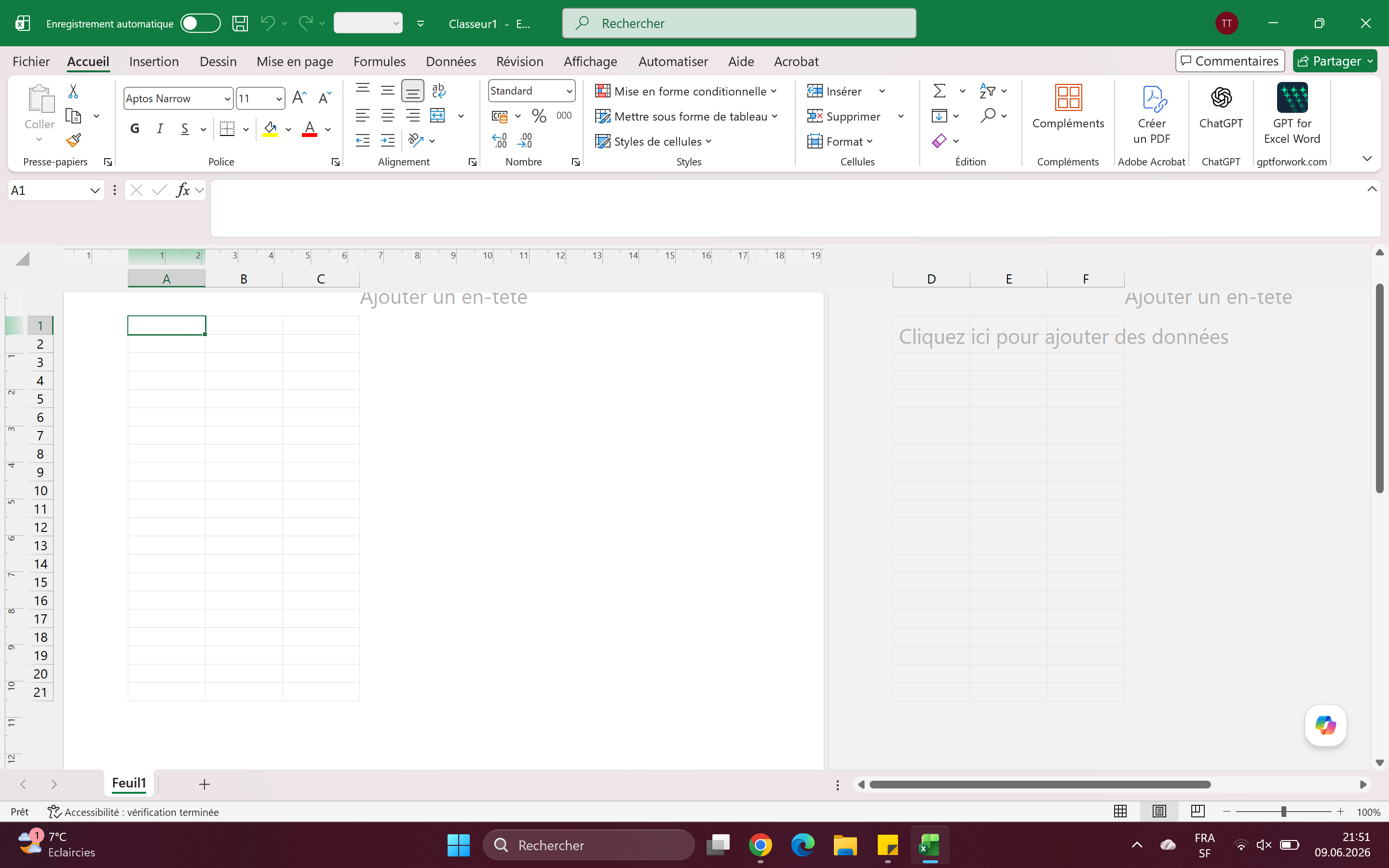Click the Insert Function fx icon
1389x868 pixels.
[x=182, y=190]
